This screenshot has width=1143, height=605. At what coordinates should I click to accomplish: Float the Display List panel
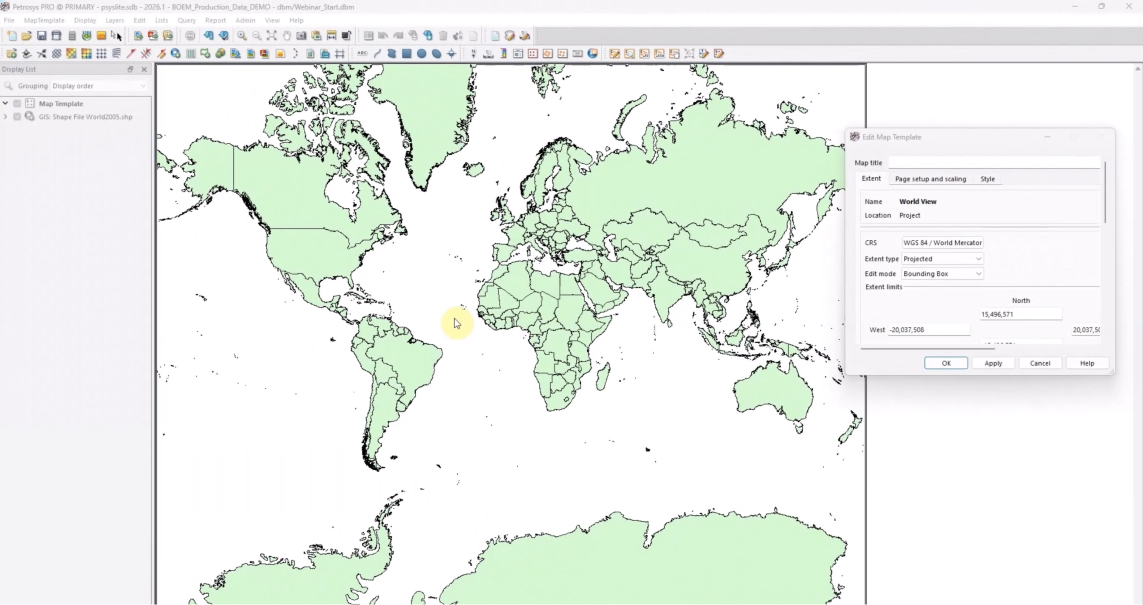[130, 70]
